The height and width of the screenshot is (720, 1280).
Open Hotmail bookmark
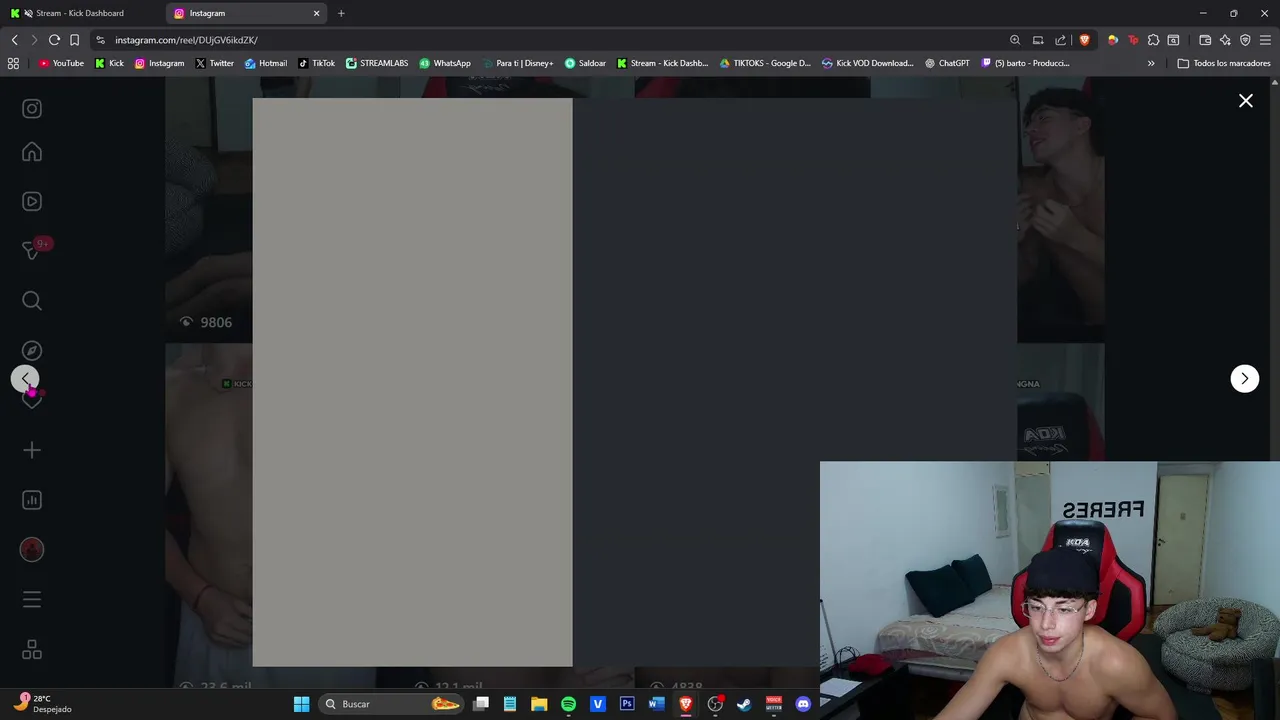tap(266, 63)
